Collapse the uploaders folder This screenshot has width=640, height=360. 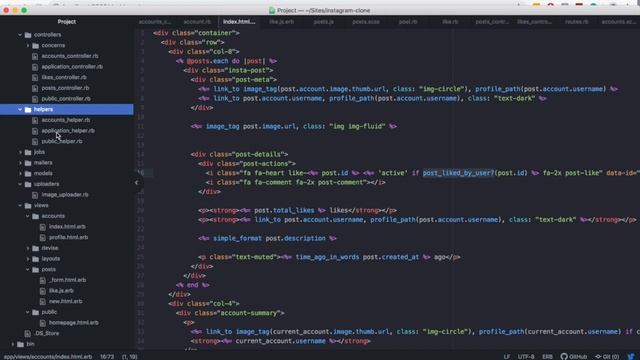20,184
